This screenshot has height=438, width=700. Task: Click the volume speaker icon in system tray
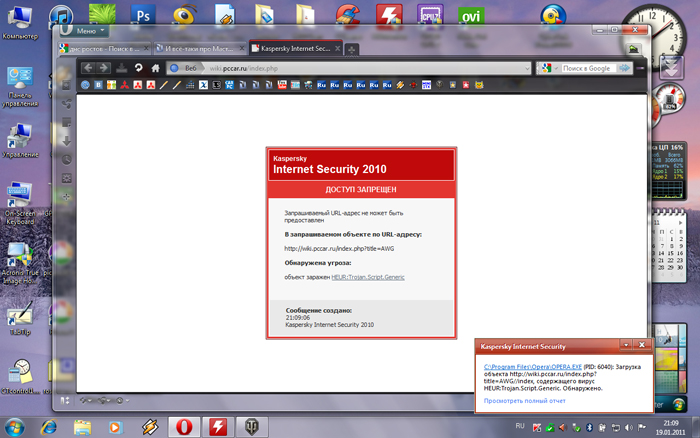(x=629, y=428)
